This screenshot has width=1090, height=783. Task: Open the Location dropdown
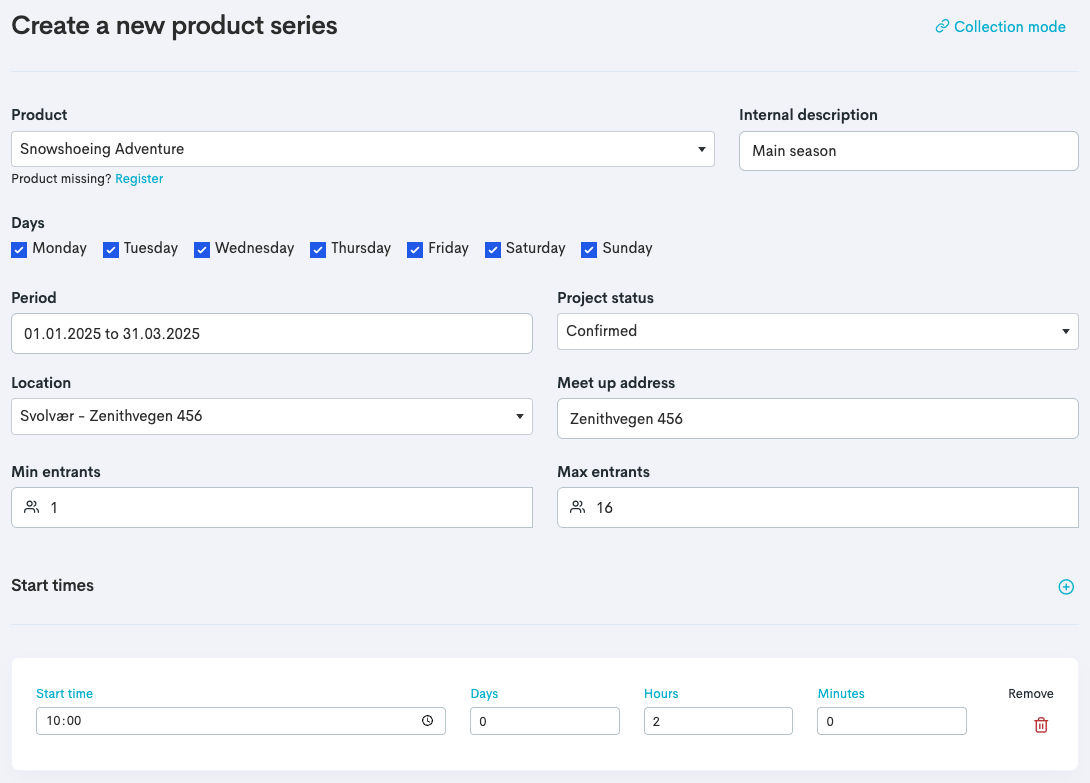point(271,416)
